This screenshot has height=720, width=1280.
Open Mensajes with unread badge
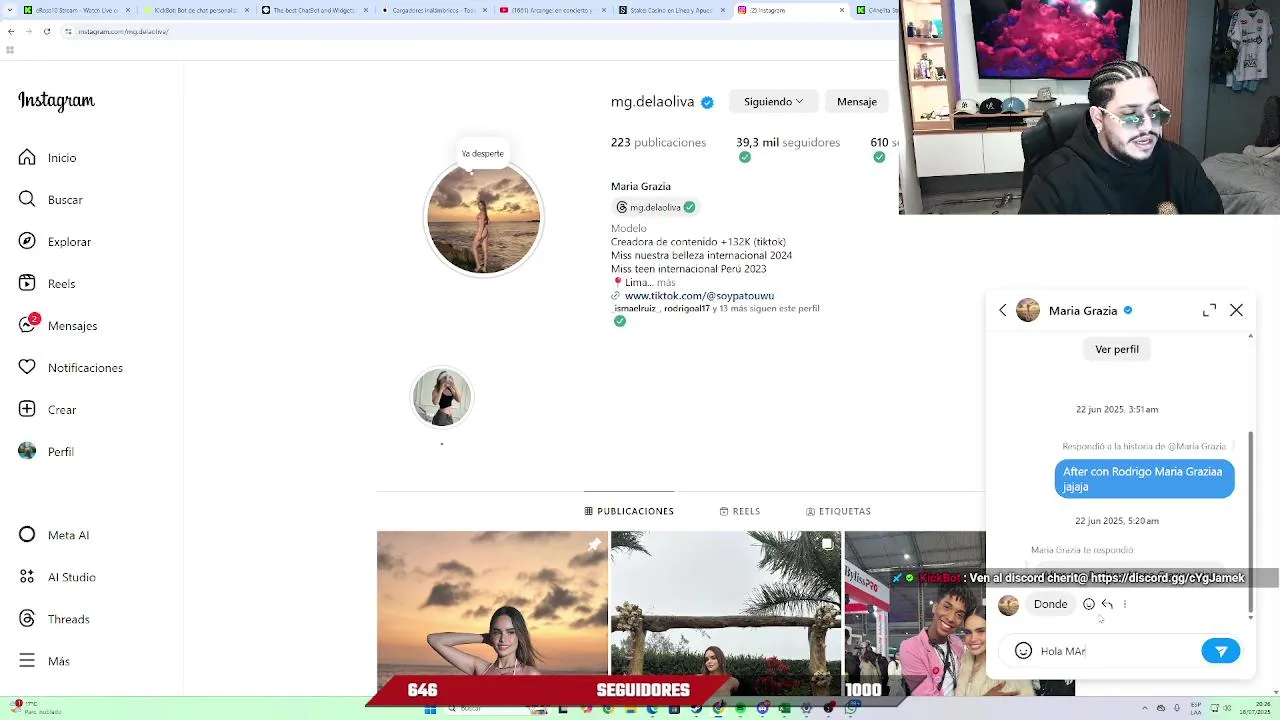[x=58, y=326]
